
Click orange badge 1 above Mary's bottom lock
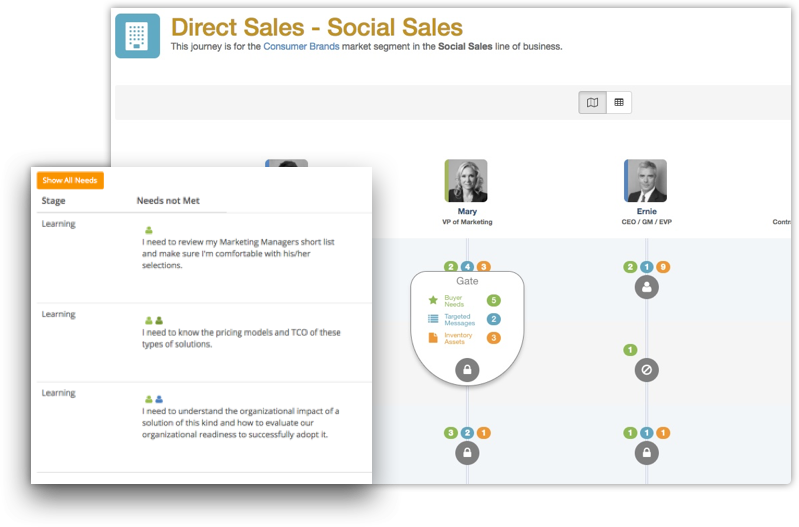point(484,433)
